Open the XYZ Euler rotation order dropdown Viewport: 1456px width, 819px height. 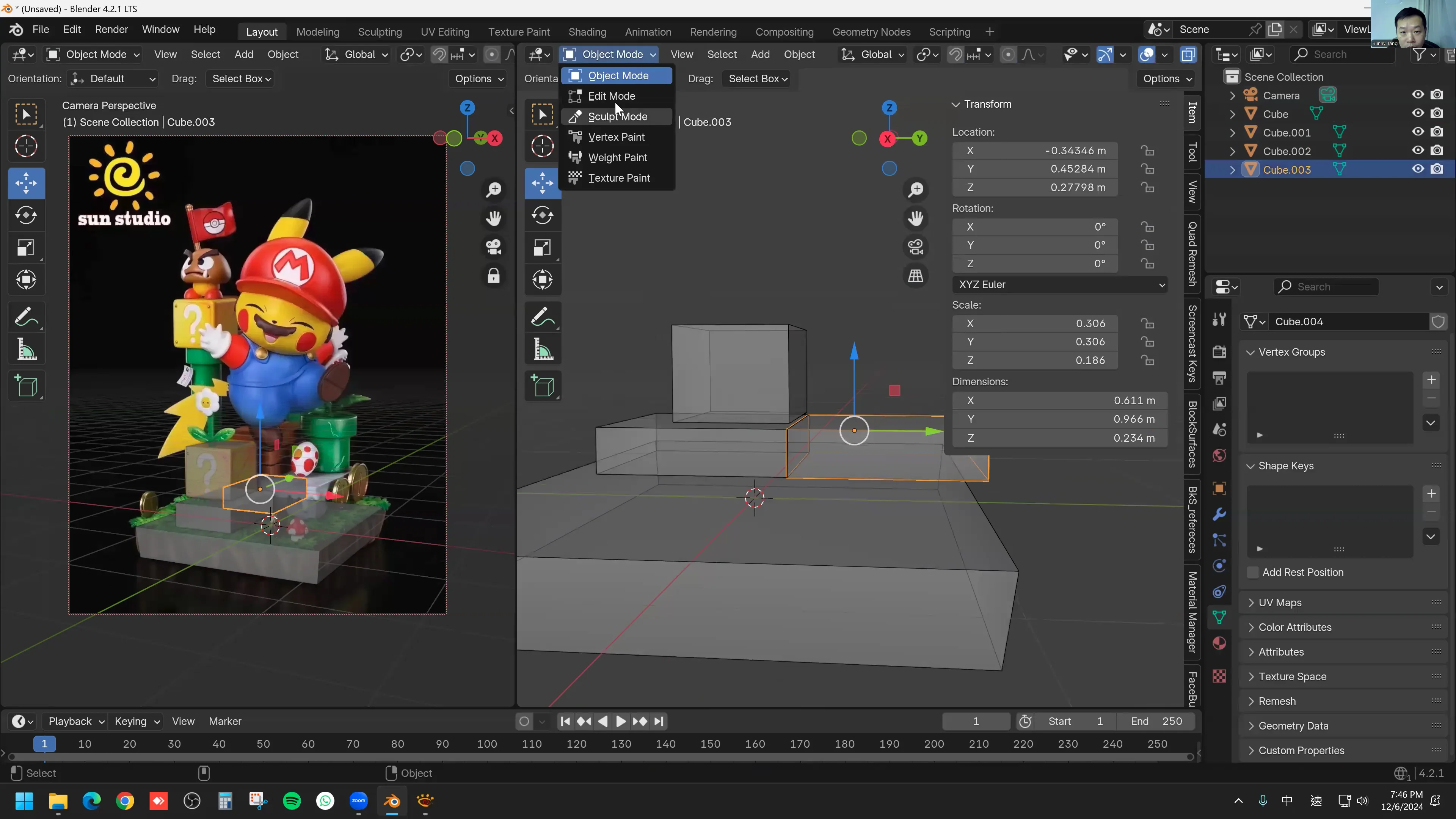[x=1060, y=284]
